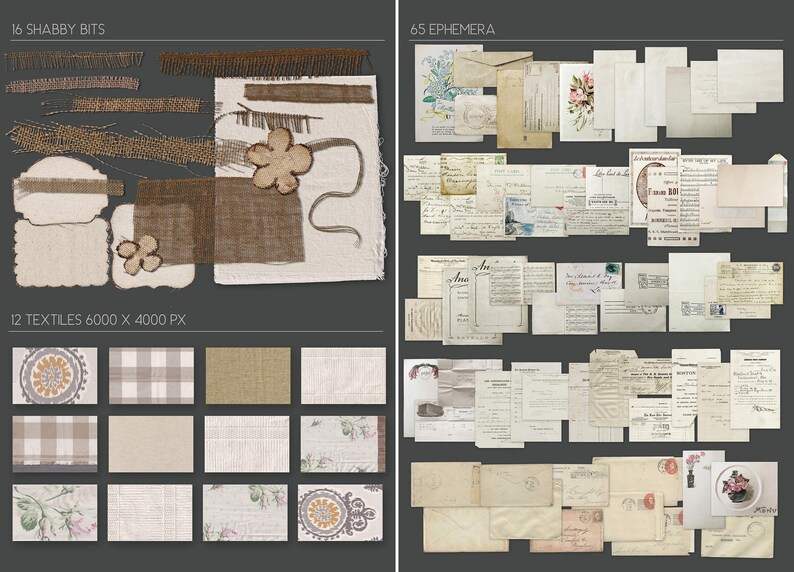Select the light gingham plaid textile
Image resolution: width=794 pixels, height=572 pixels.
click(x=151, y=376)
